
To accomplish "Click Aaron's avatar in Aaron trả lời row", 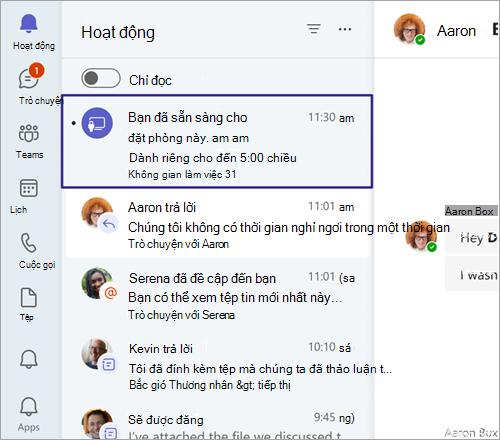I will [x=97, y=213].
